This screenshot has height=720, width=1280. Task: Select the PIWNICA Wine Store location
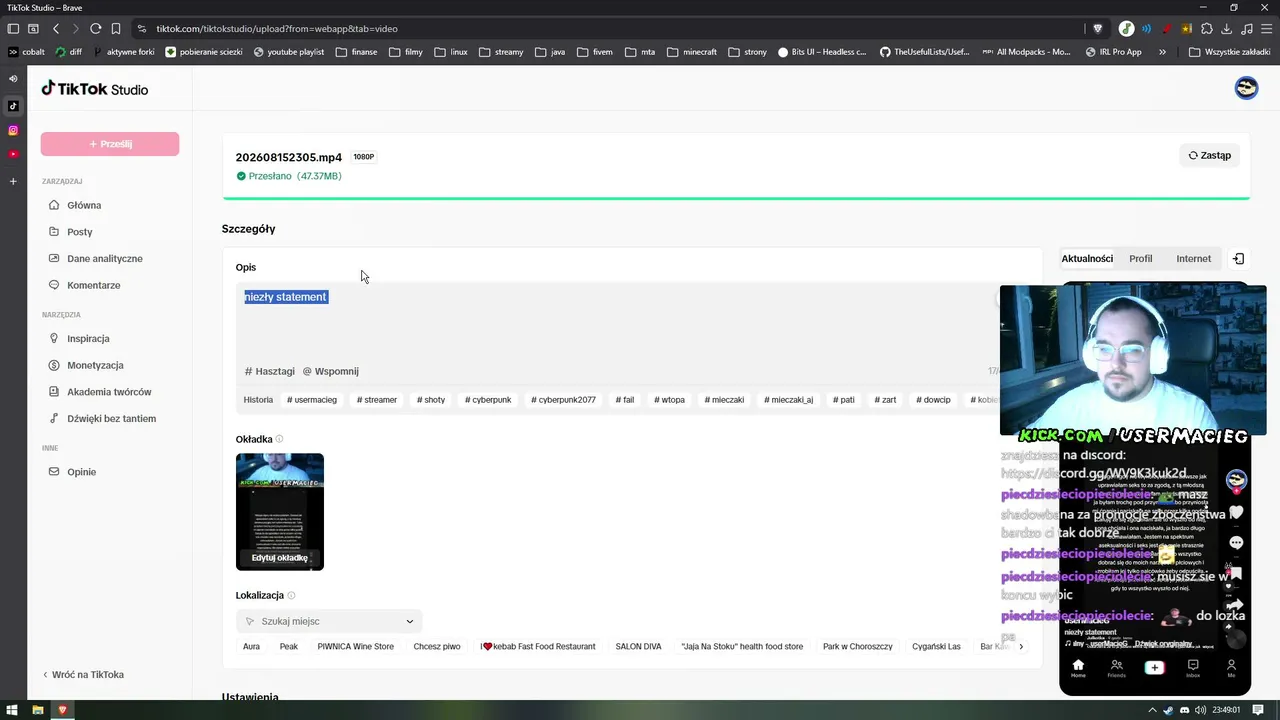pos(356,647)
